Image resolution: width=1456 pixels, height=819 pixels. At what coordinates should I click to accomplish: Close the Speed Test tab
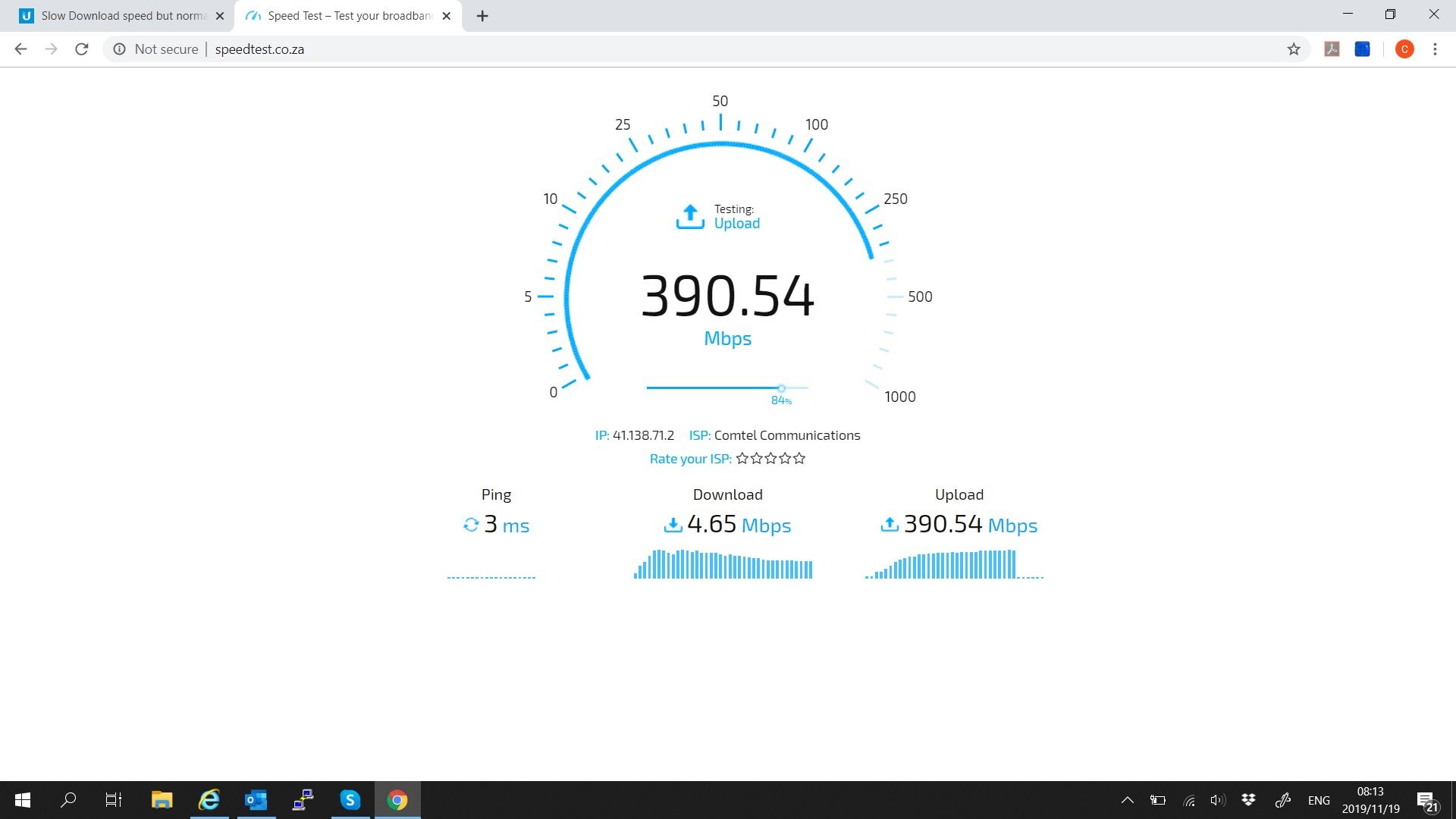click(x=447, y=16)
